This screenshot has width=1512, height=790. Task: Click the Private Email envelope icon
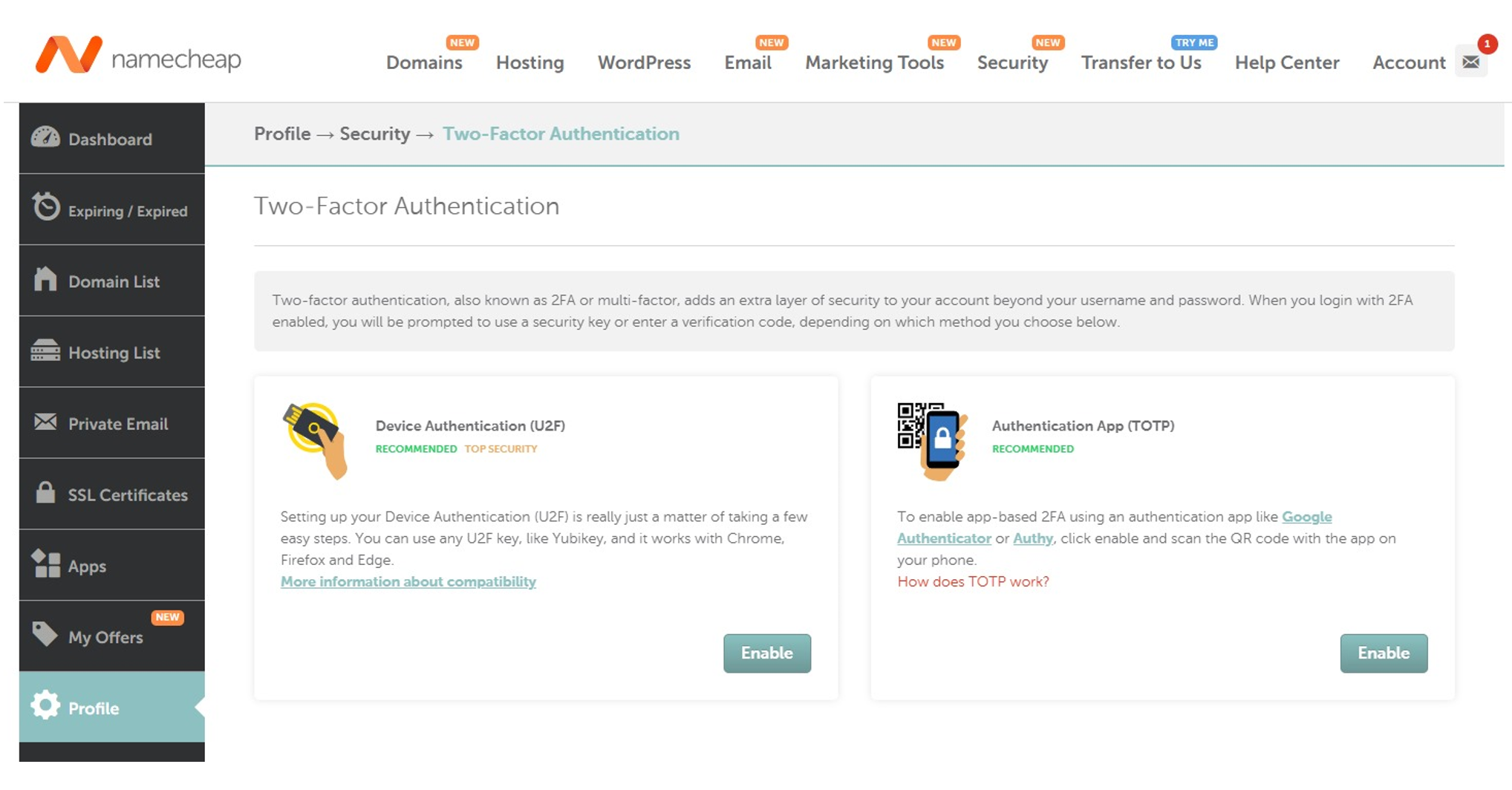(45, 422)
